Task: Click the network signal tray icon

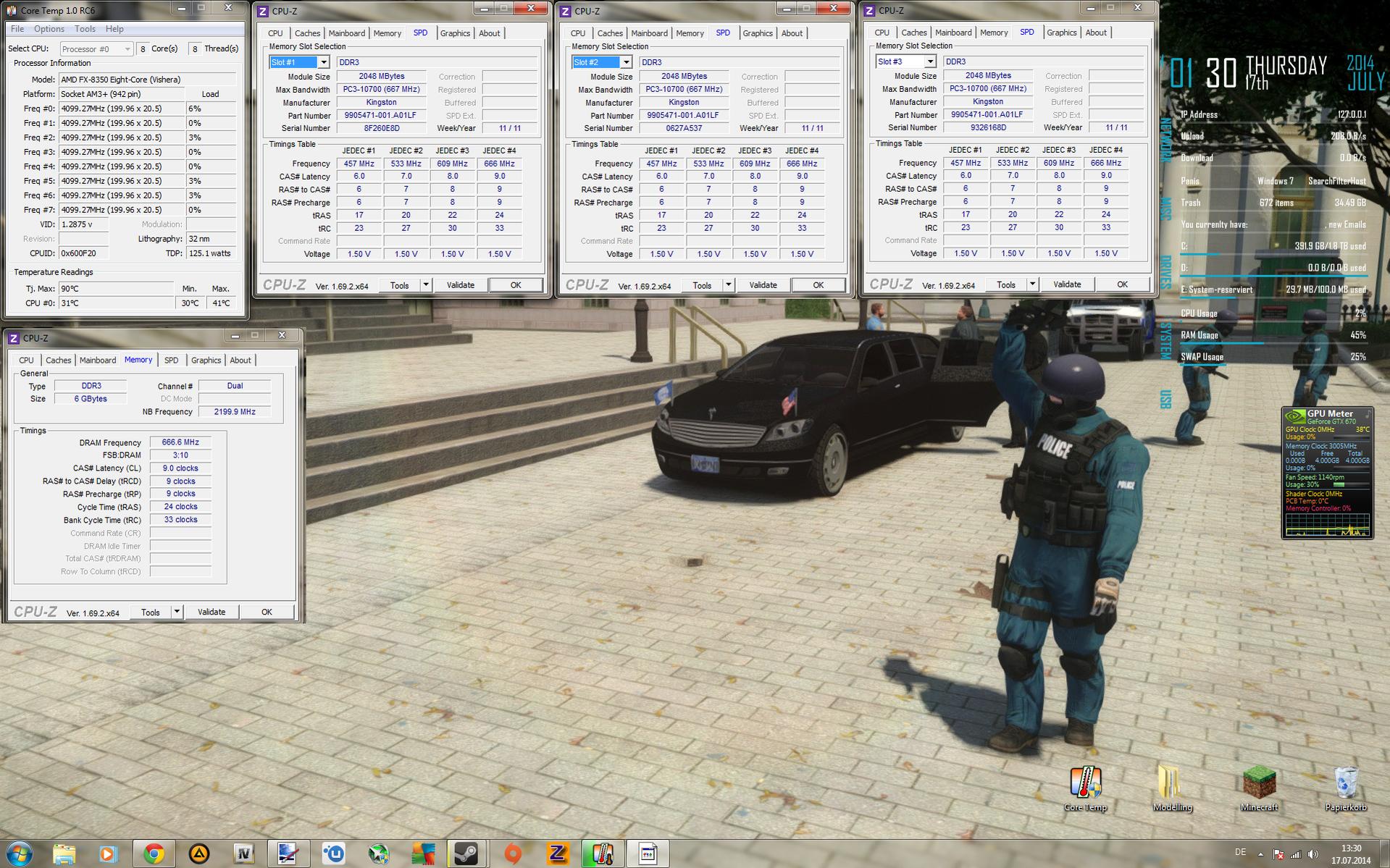Action: [x=1295, y=854]
